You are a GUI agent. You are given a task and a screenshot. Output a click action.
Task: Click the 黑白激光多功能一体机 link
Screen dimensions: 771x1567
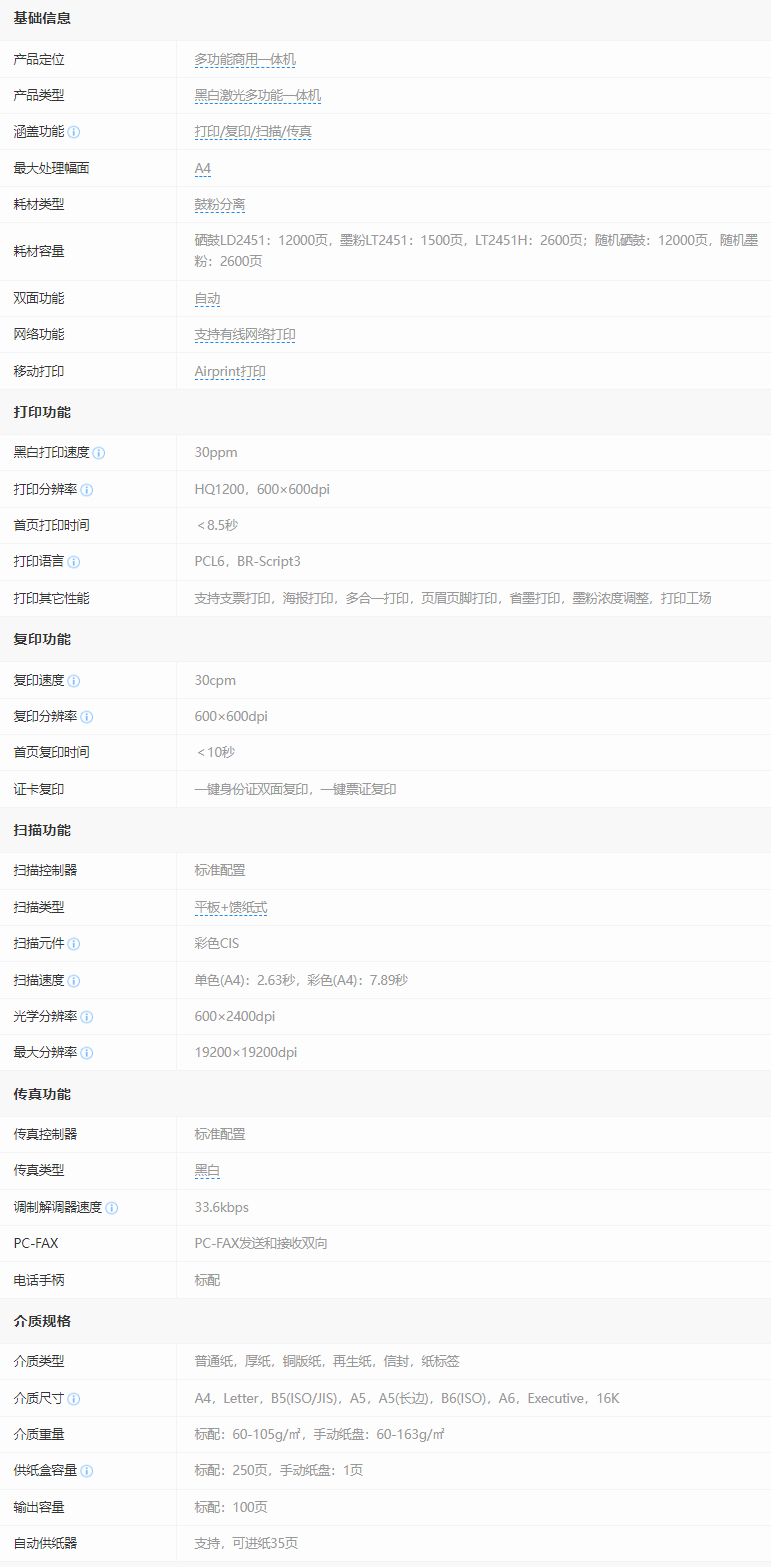[258, 96]
